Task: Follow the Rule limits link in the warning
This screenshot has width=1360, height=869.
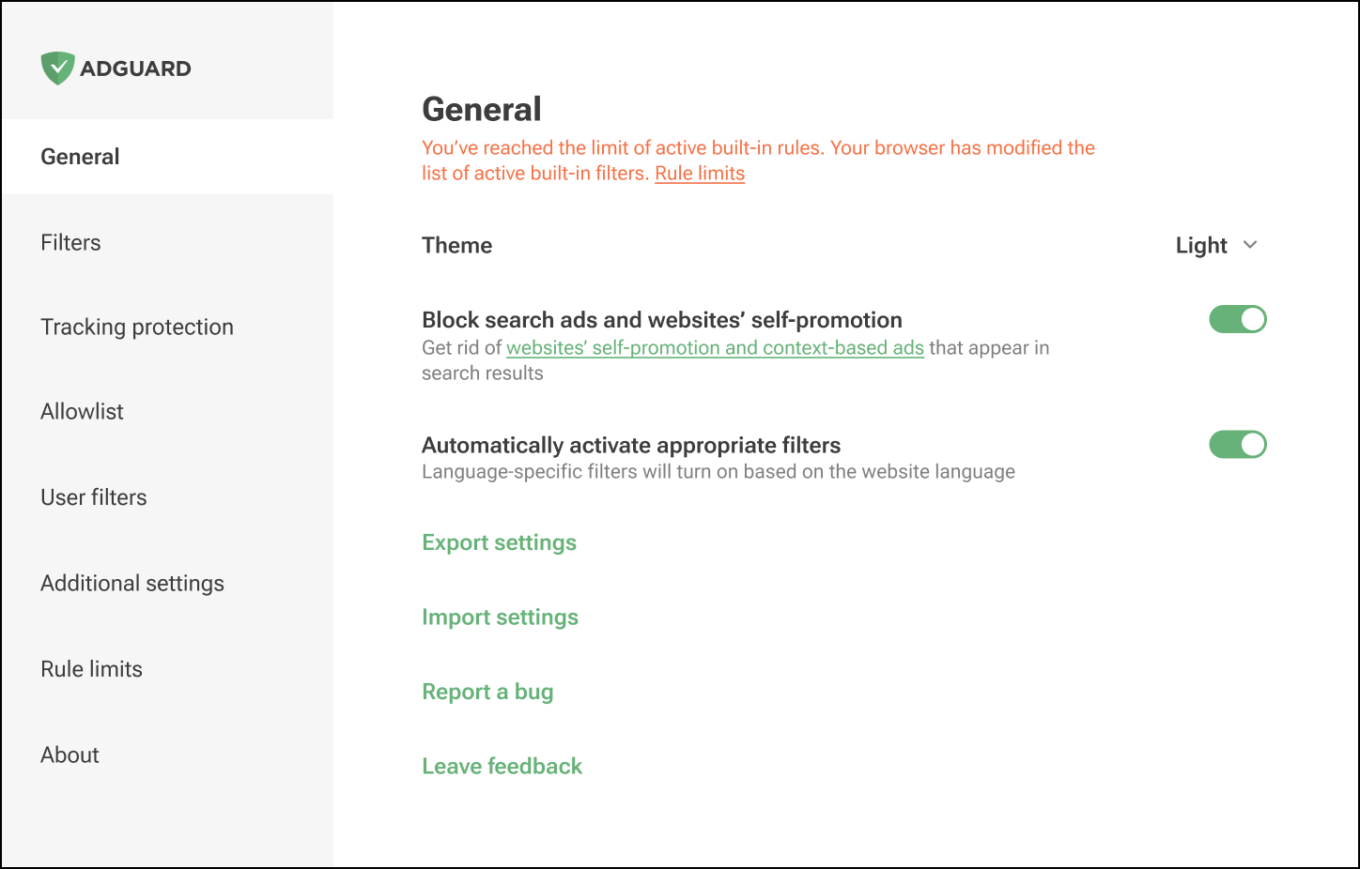Action: click(x=699, y=173)
